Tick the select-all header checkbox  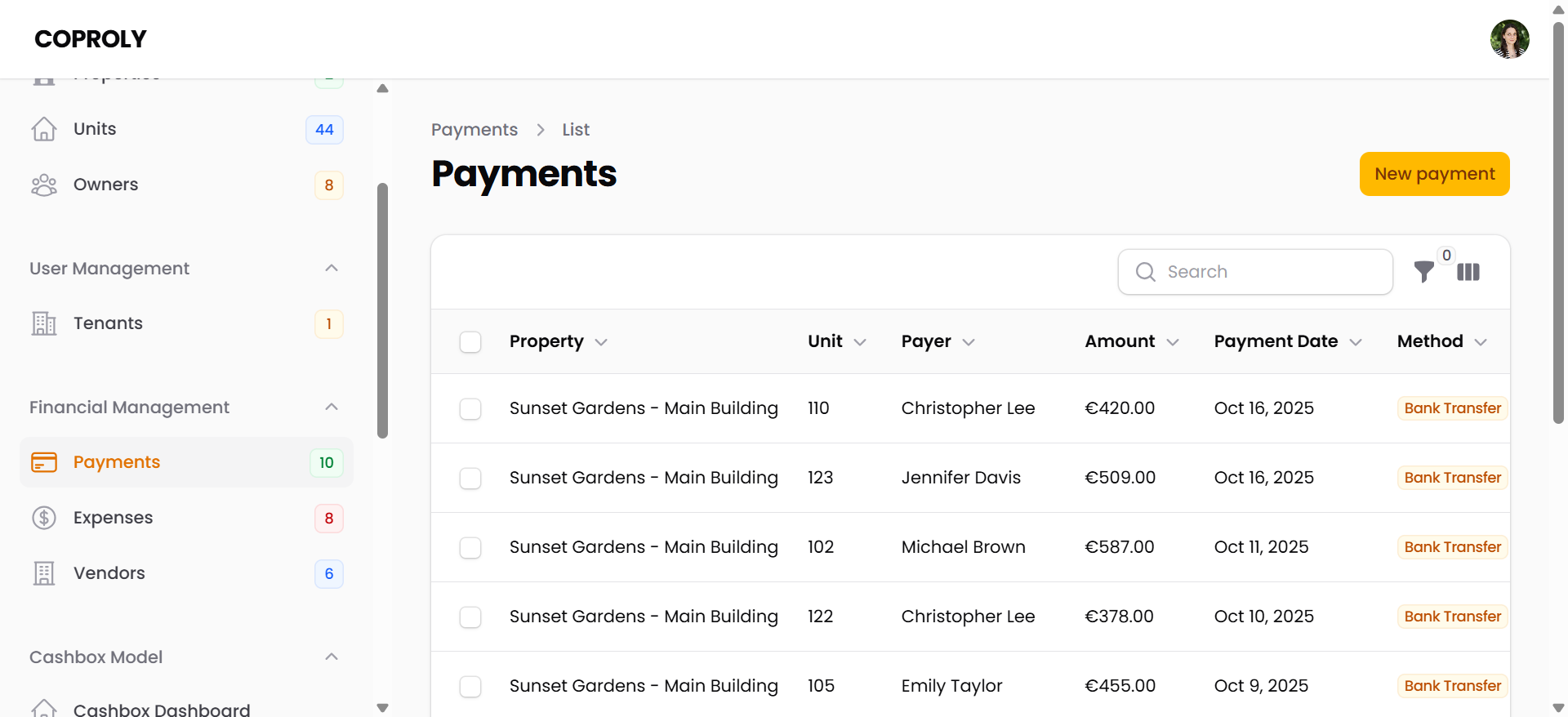[x=470, y=341]
